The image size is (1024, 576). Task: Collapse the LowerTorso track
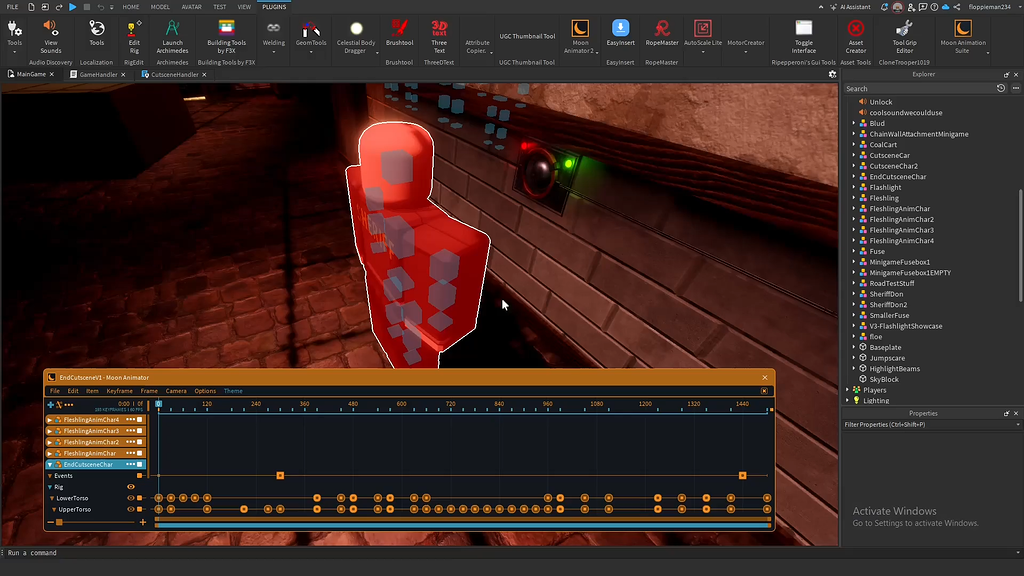point(52,498)
